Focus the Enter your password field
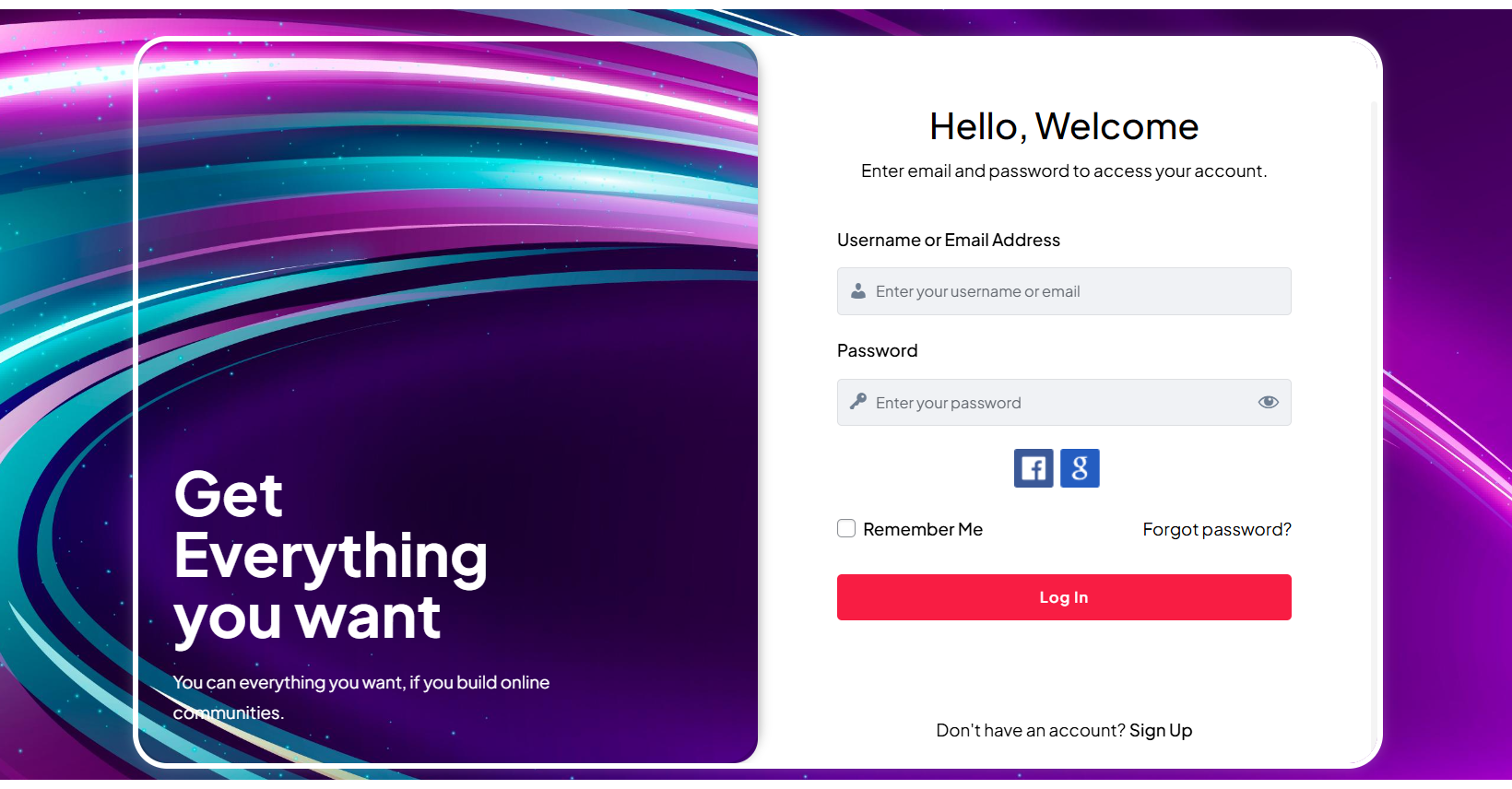The height and width of the screenshot is (789, 1512). 1060,403
